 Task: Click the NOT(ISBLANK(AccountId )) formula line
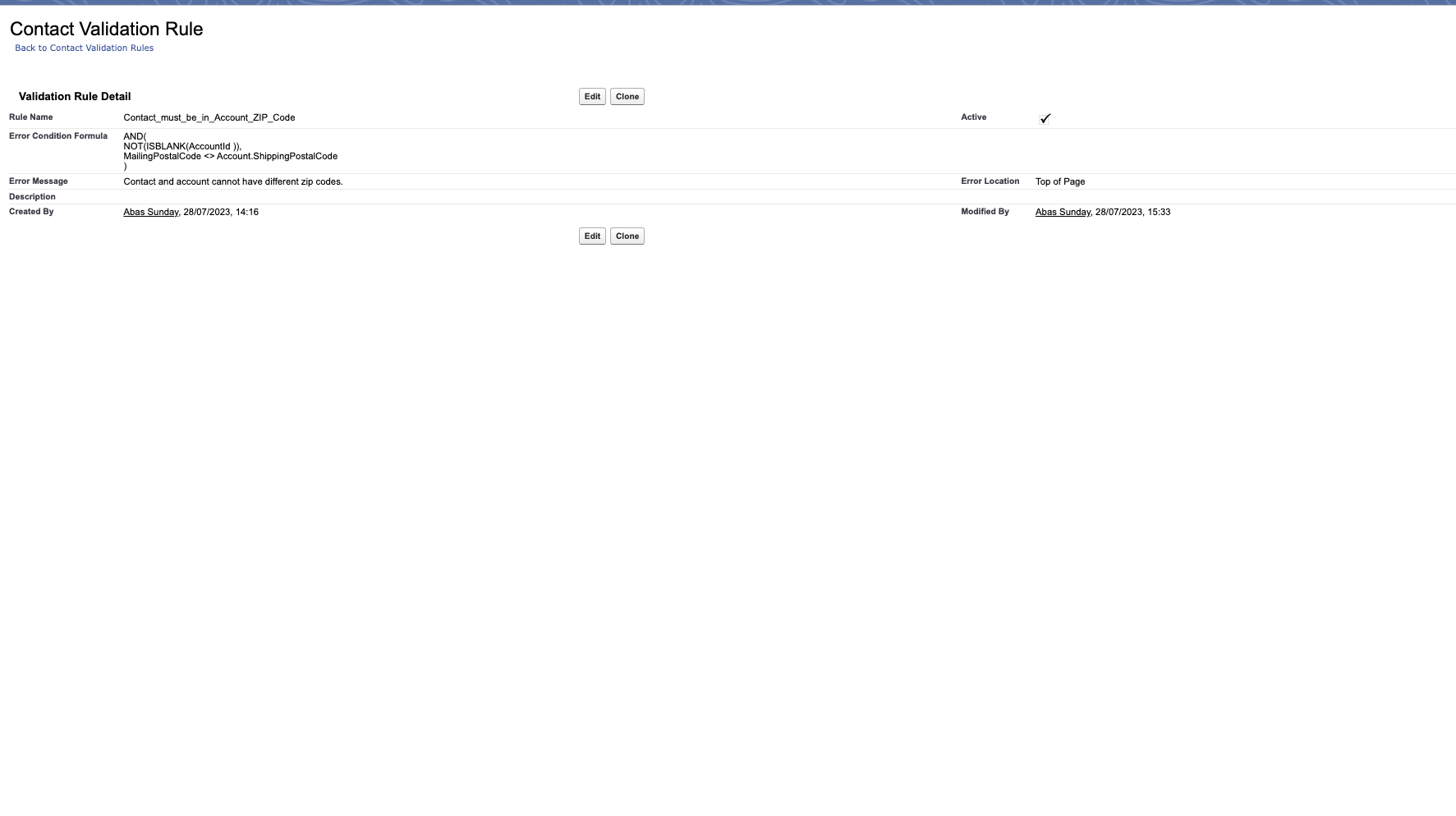click(182, 146)
